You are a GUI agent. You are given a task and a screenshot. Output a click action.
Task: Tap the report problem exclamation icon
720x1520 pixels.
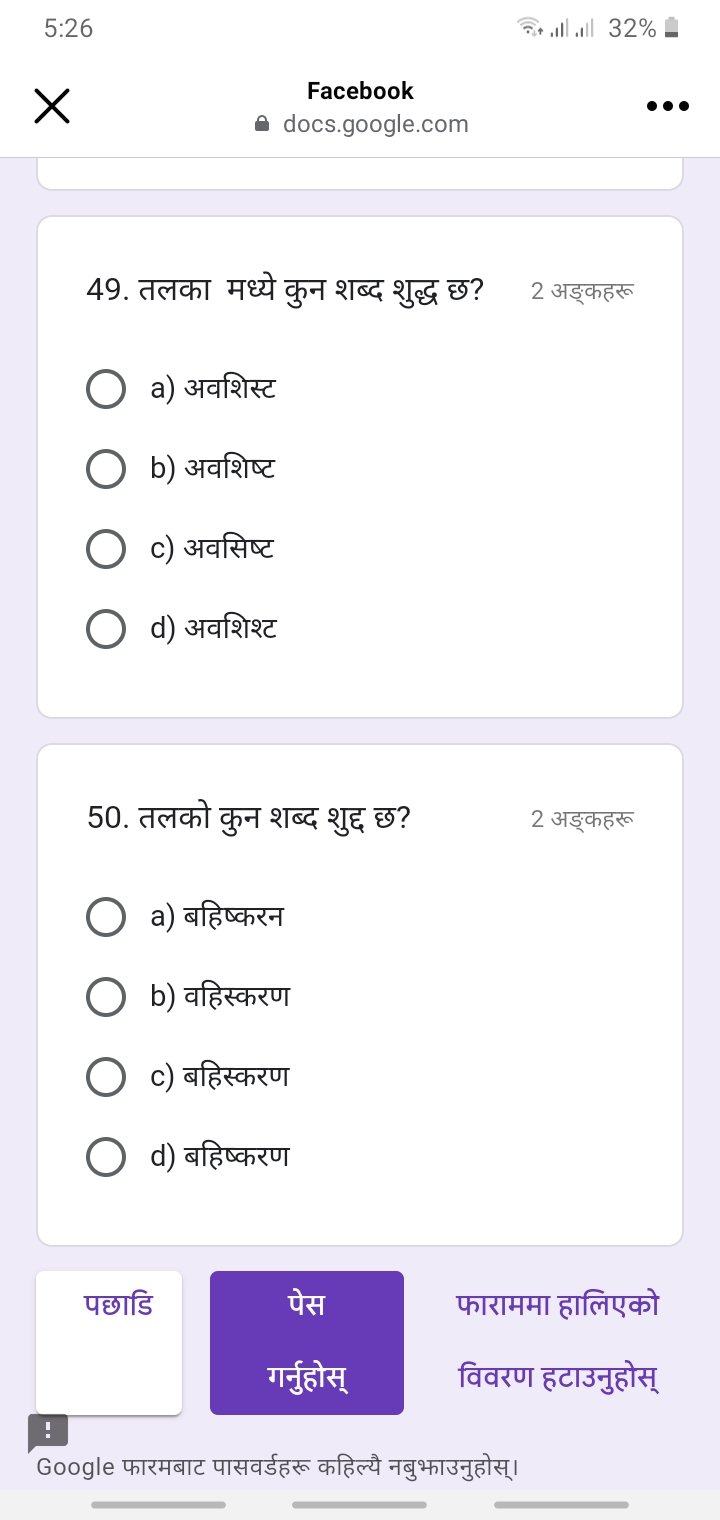pyautogui.click(x=48, y=1430)
